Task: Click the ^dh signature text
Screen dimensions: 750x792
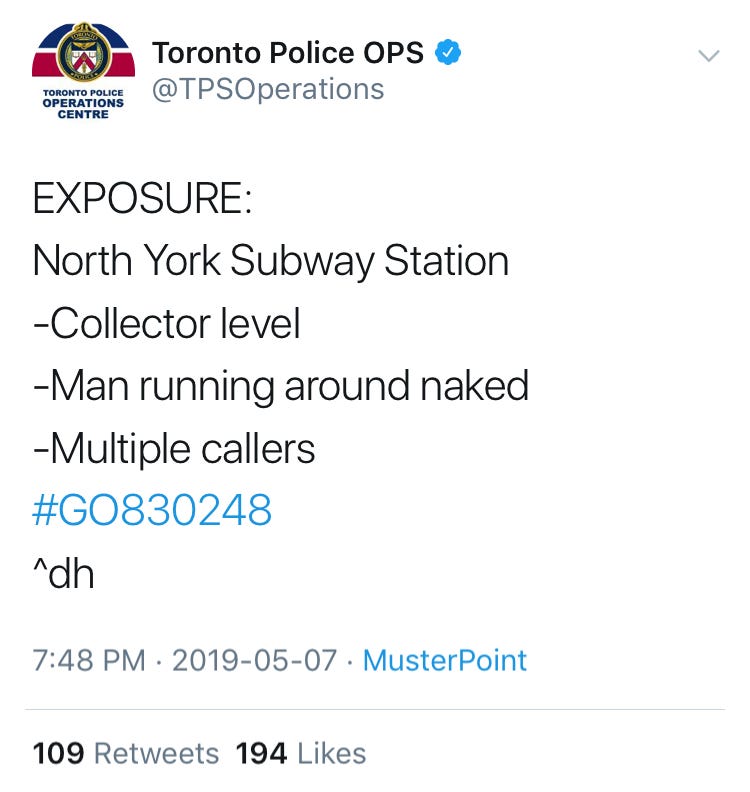Action: click(x=64, y=573)
